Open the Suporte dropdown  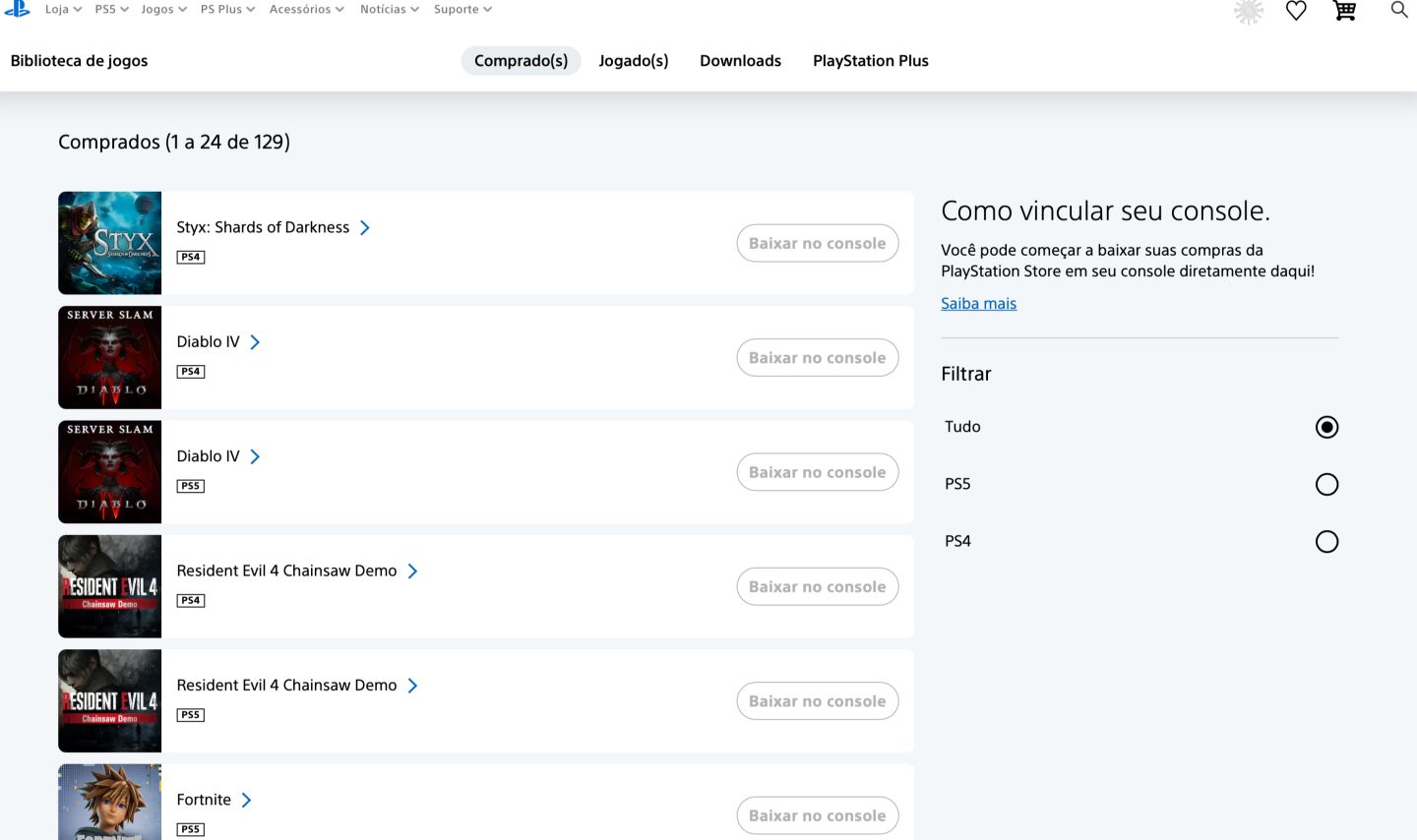(x=462, y=9)
